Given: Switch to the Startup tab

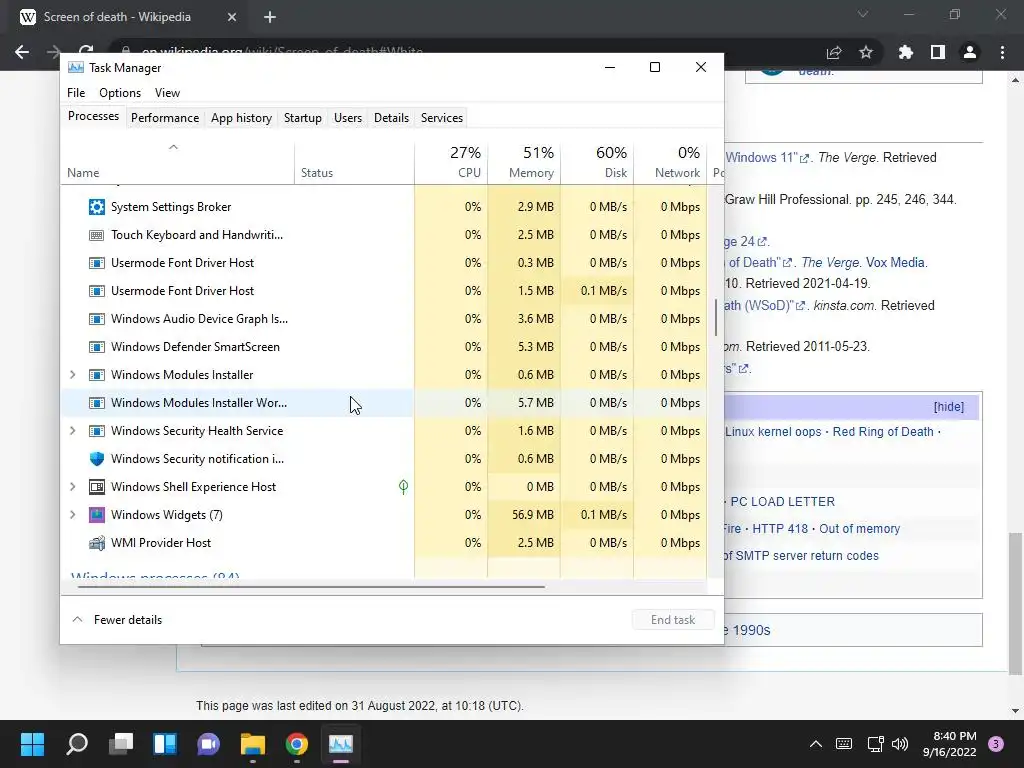Looking at the screenshot, I should [302, 118].
